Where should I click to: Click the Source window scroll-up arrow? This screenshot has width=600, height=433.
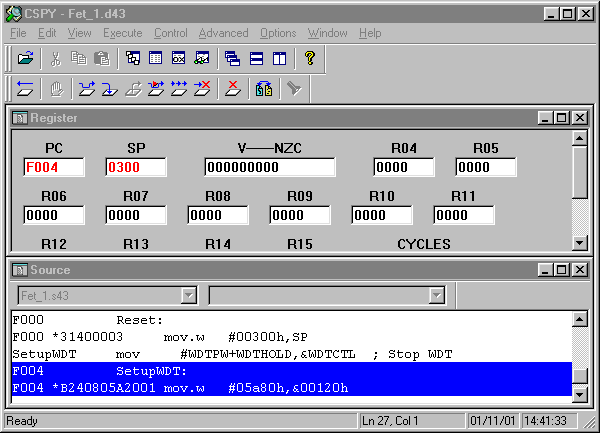579,319
